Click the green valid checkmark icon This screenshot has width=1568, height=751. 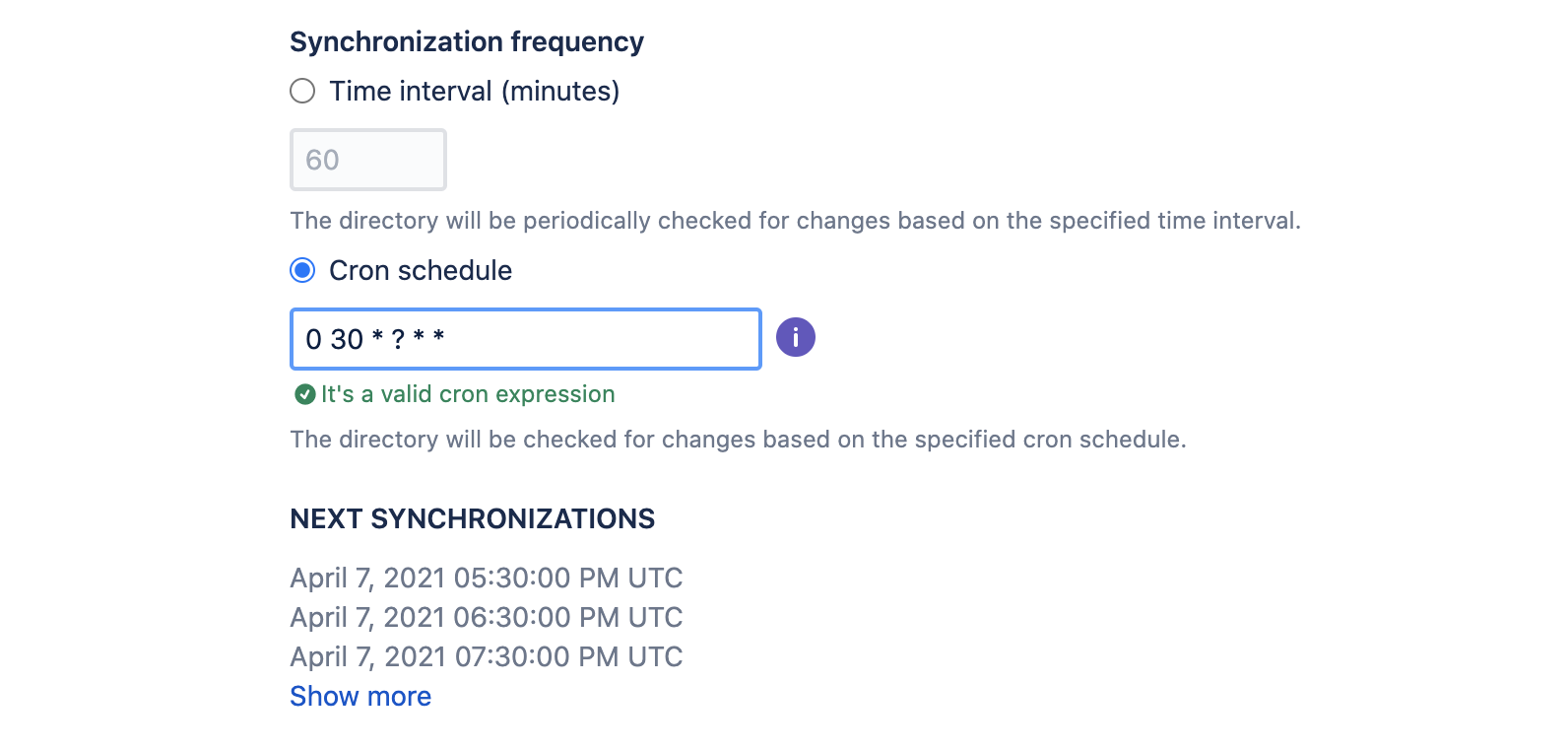(x=304, y=394)
